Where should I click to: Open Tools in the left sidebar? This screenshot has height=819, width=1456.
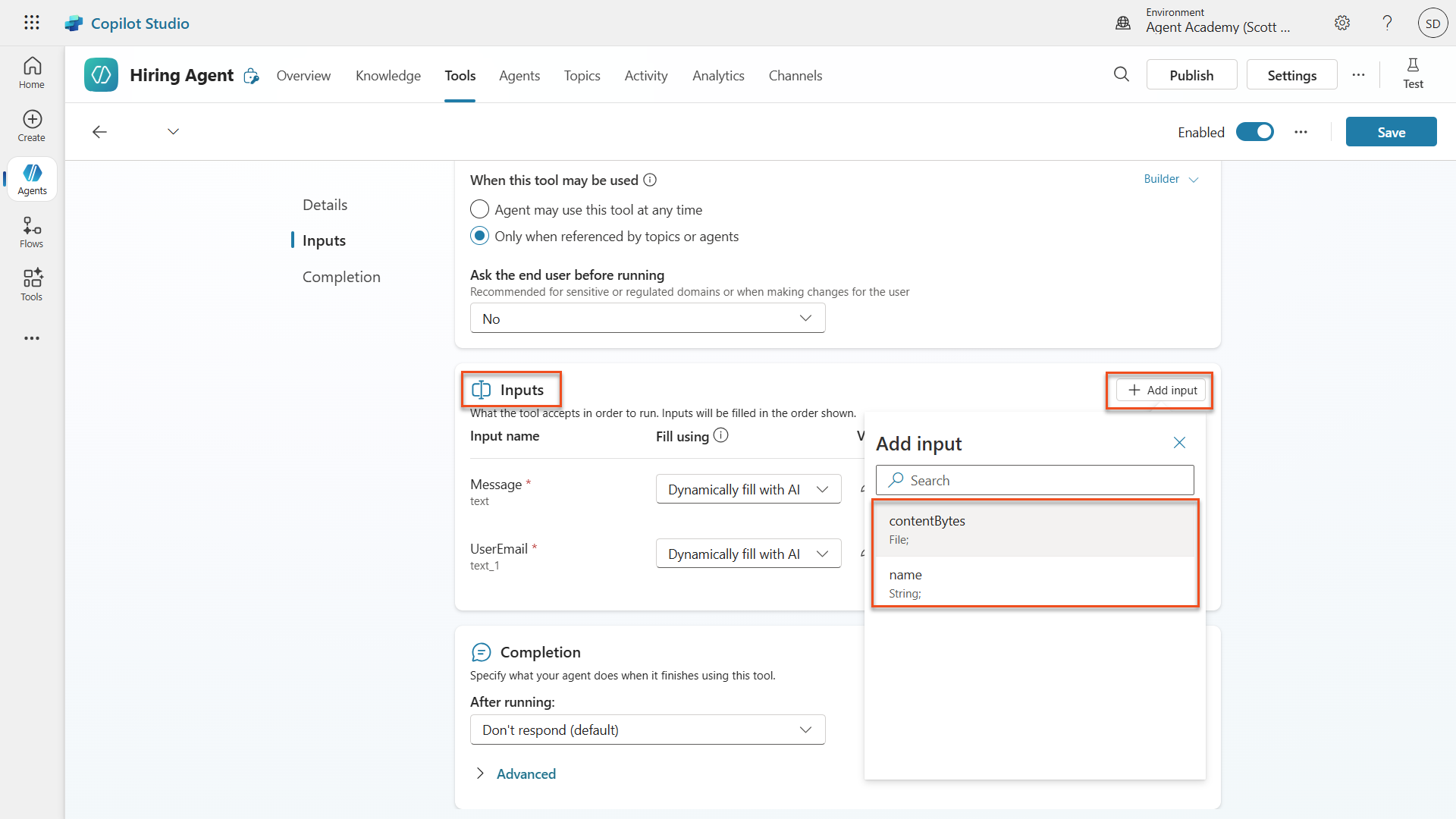[x=32, y=285]
